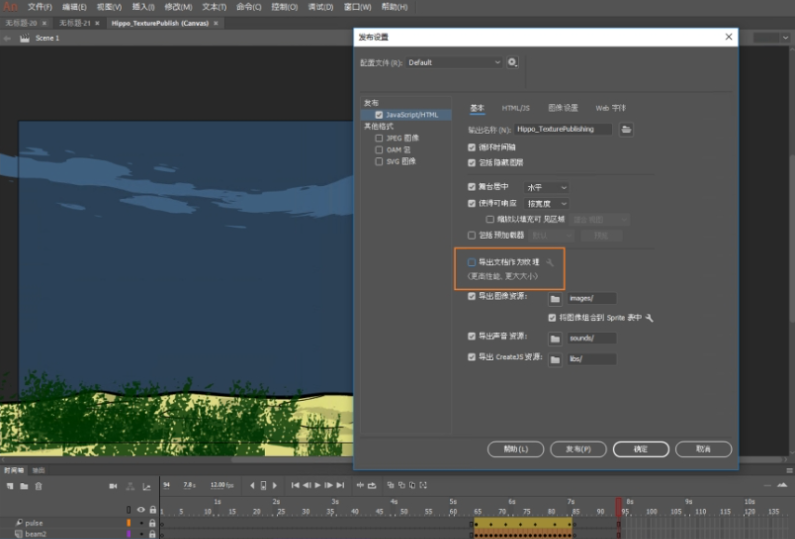The height and width of the screenshot is (539, 795).
Task: Click the center frame icon in timeline
Action: point(360,485)
